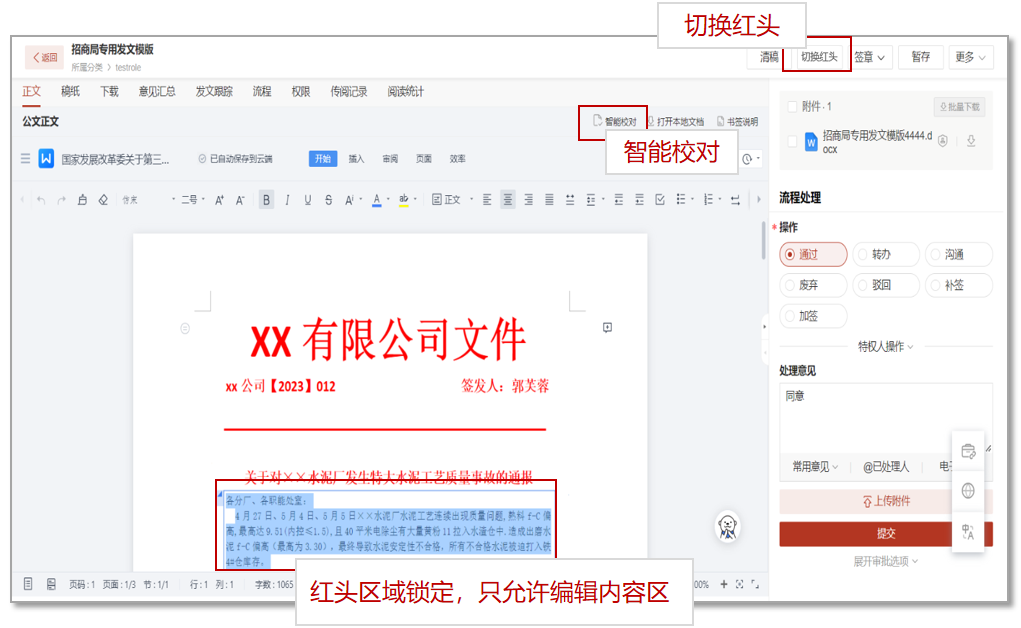Open the hamburger menu beside WPS icon

(x=25, y=158)
